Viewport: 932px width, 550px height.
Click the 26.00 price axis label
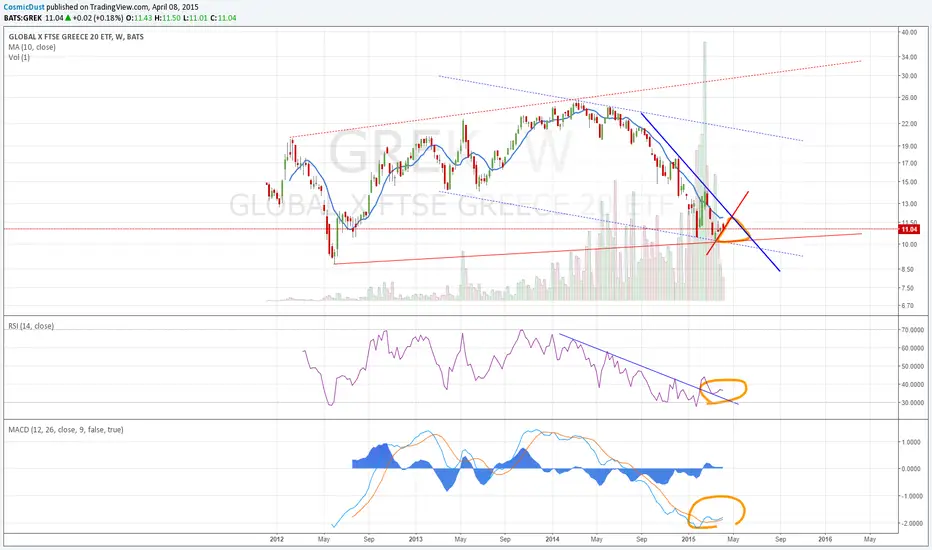click(909, 98)
